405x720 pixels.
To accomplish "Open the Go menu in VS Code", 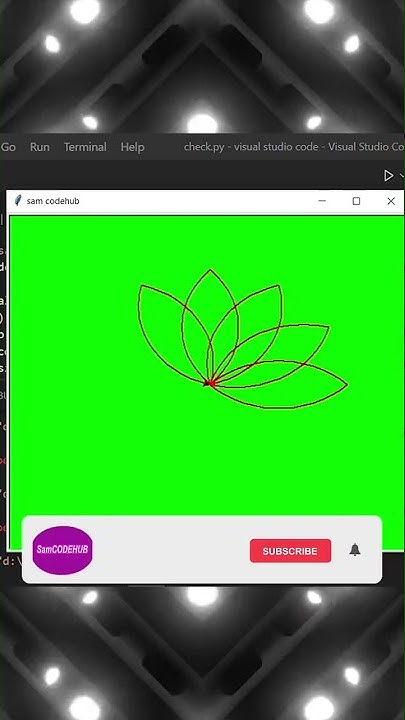I will coord(8,147).
